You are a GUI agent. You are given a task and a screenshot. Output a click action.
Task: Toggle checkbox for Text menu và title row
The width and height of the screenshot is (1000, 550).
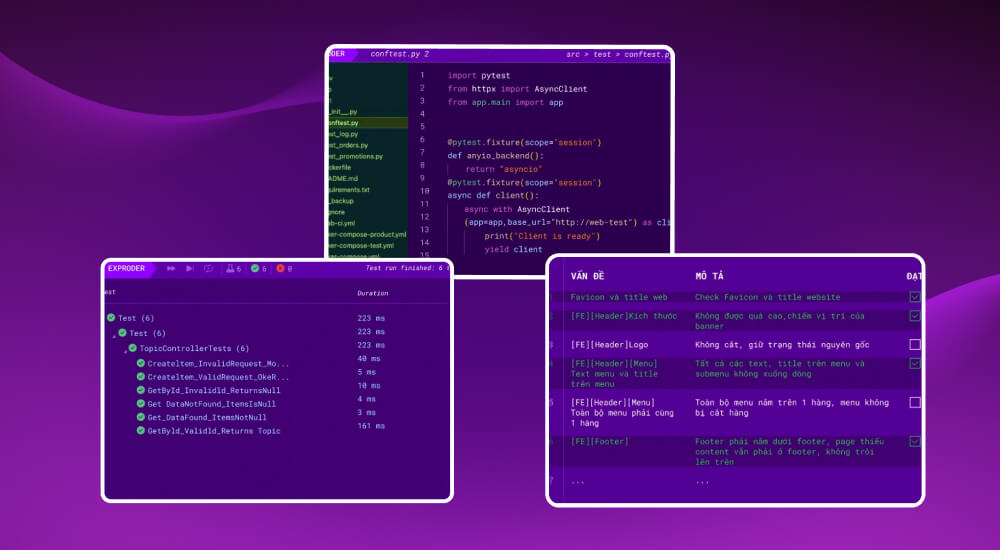tap(915, 364)
